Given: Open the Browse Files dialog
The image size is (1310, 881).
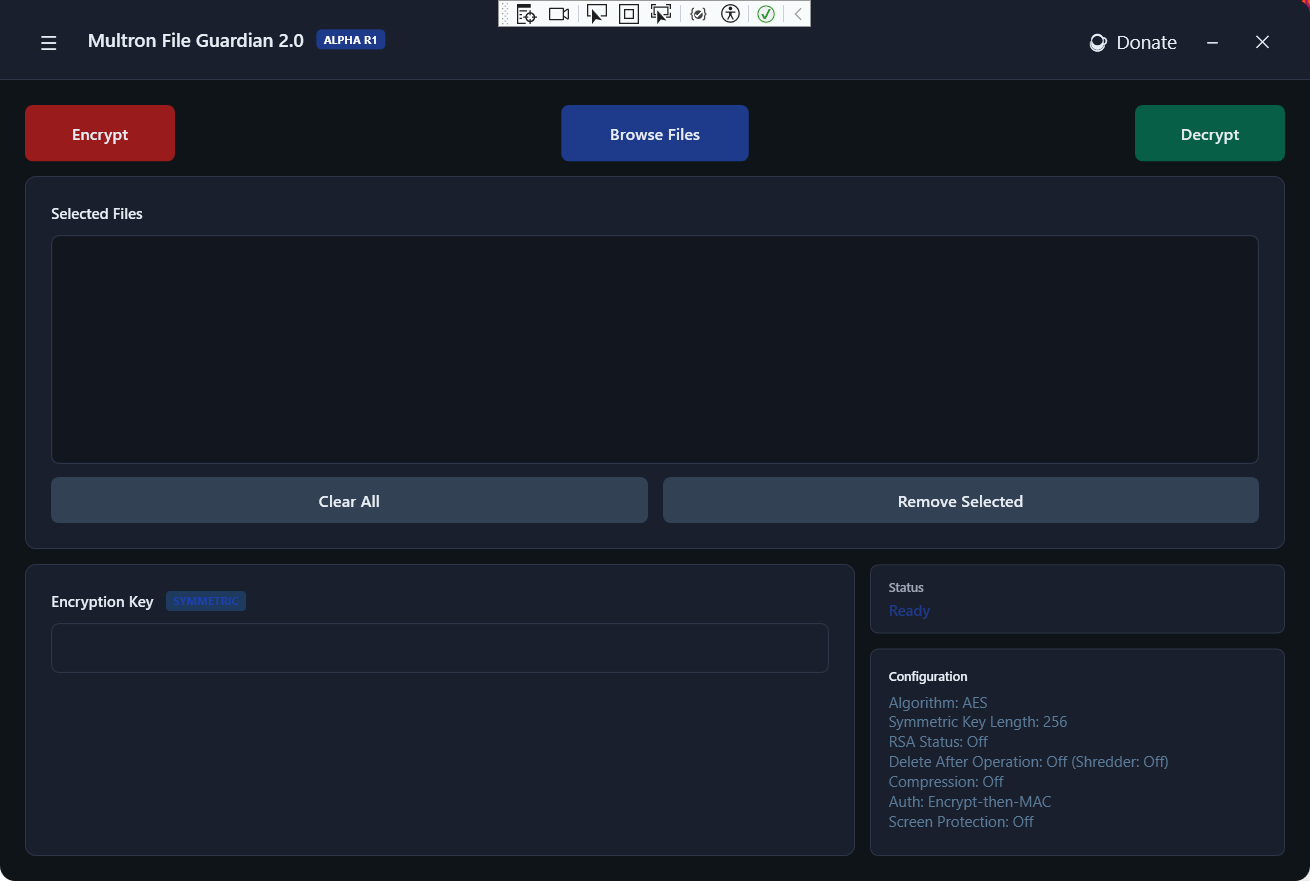Looking at the screenshot, I should click(x=655, y=133).
